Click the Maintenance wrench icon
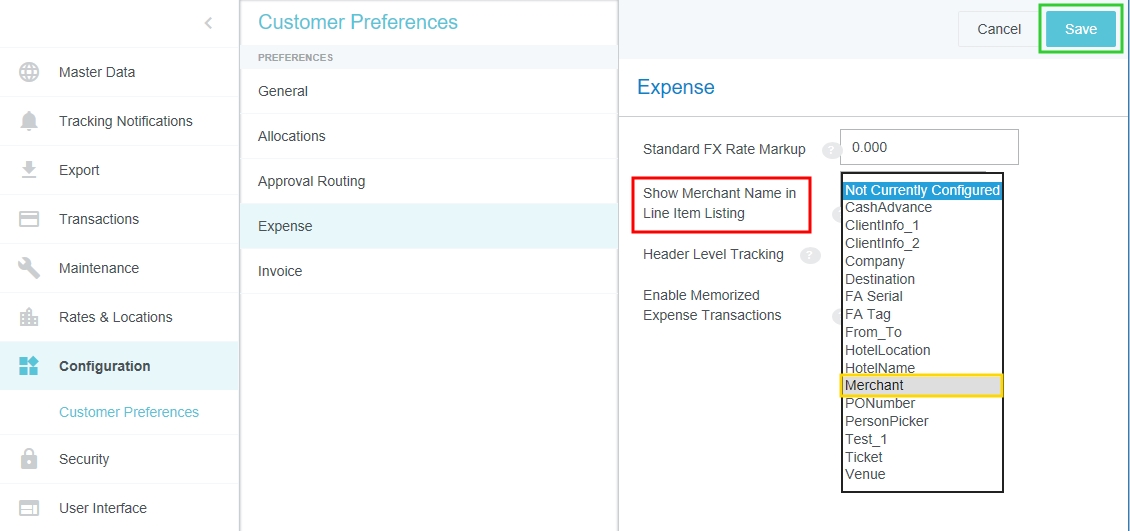The height and width of the screenshot is (531, 1130). pos(29,268)
